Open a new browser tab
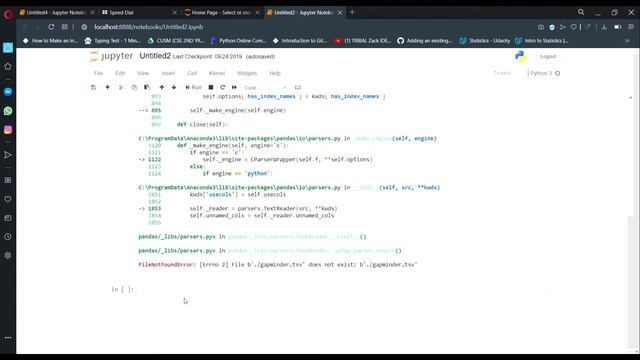Image resolution: width=640 pixels, height=360 pixels. click(x=352, y=12)
